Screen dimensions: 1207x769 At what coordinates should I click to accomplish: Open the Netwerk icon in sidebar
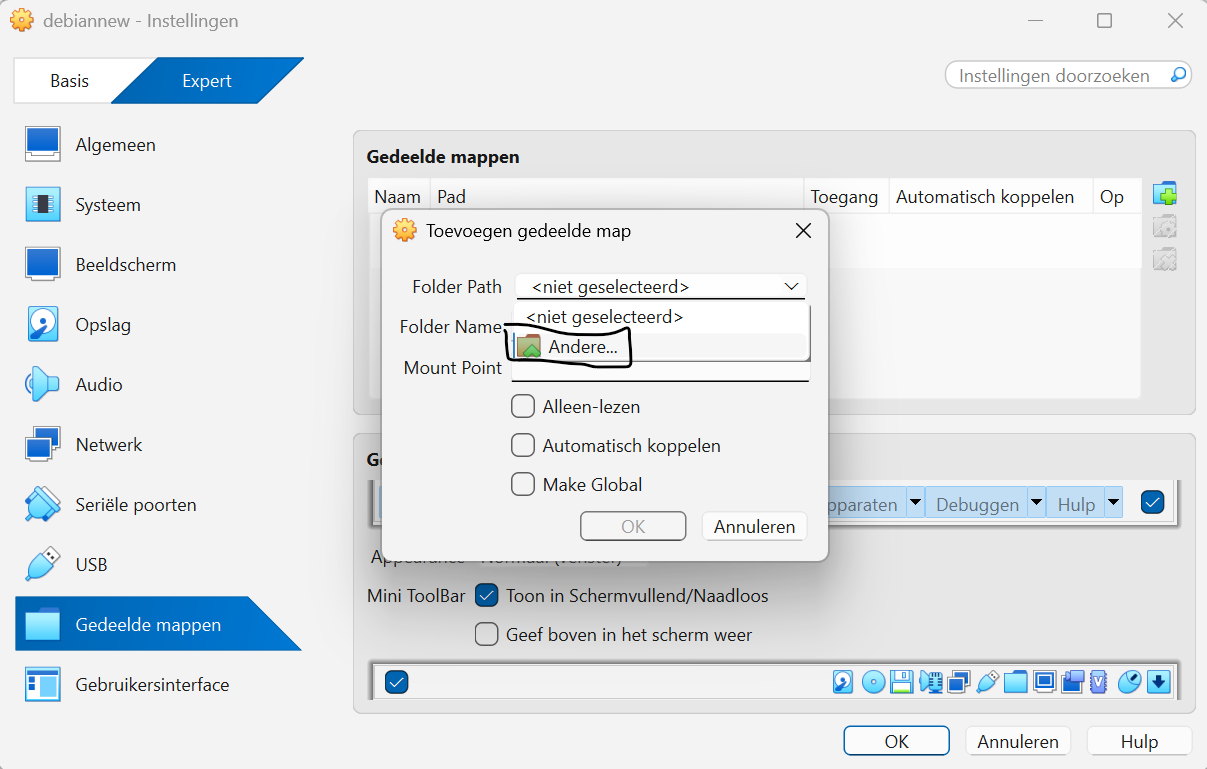pos(43,445)
